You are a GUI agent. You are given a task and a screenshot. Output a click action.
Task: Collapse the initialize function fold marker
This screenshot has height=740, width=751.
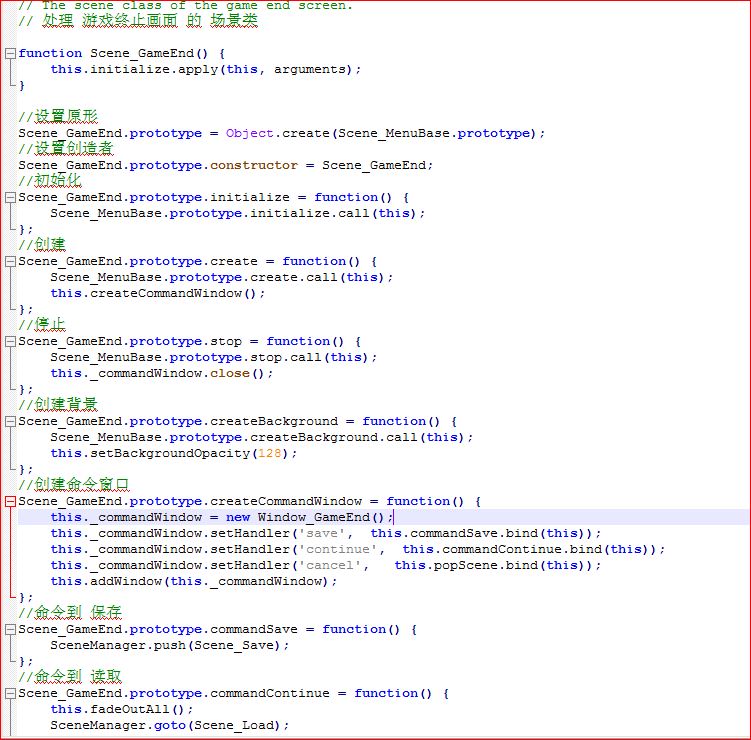pos(10,197)
